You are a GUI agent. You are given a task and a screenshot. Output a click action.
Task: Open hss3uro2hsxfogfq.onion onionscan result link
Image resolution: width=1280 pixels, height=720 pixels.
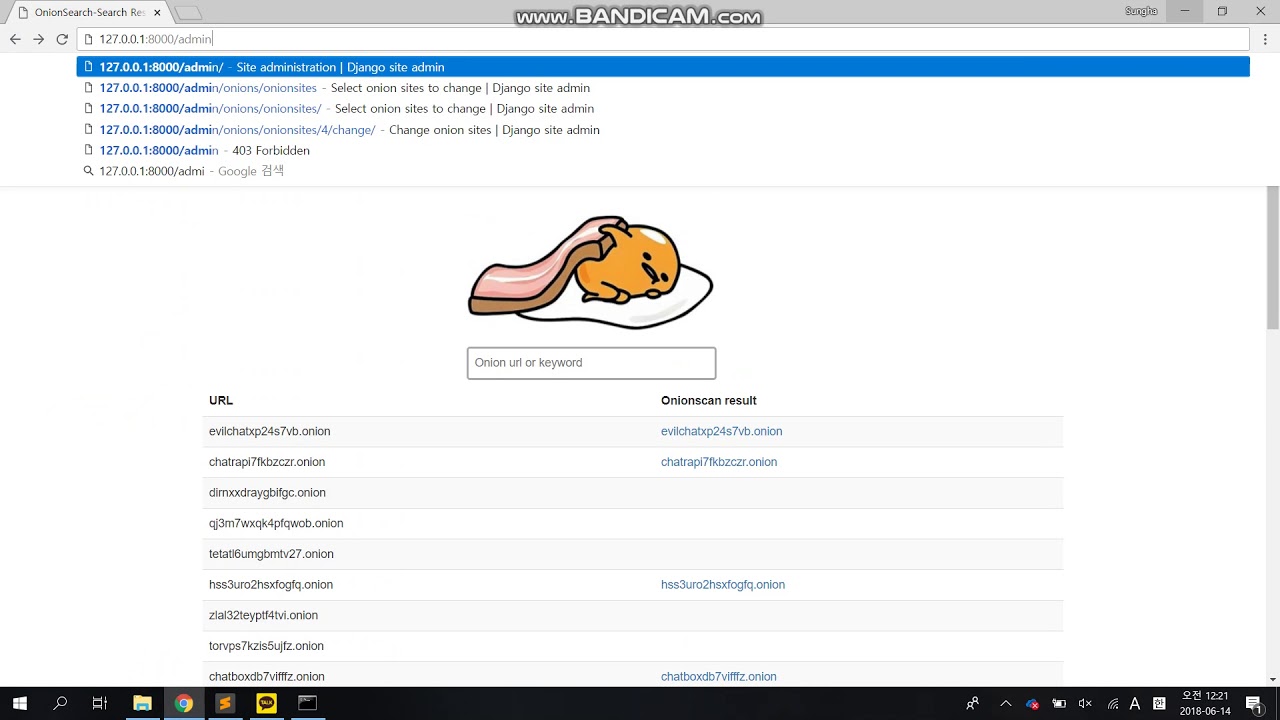coord(723,585)
